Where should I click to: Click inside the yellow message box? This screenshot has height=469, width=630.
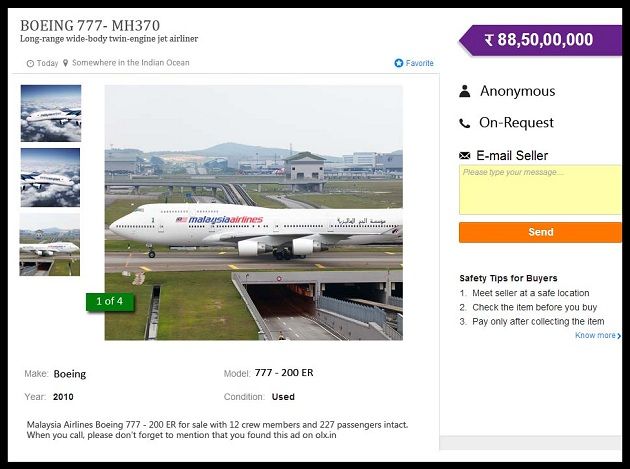tap(540, 190)
